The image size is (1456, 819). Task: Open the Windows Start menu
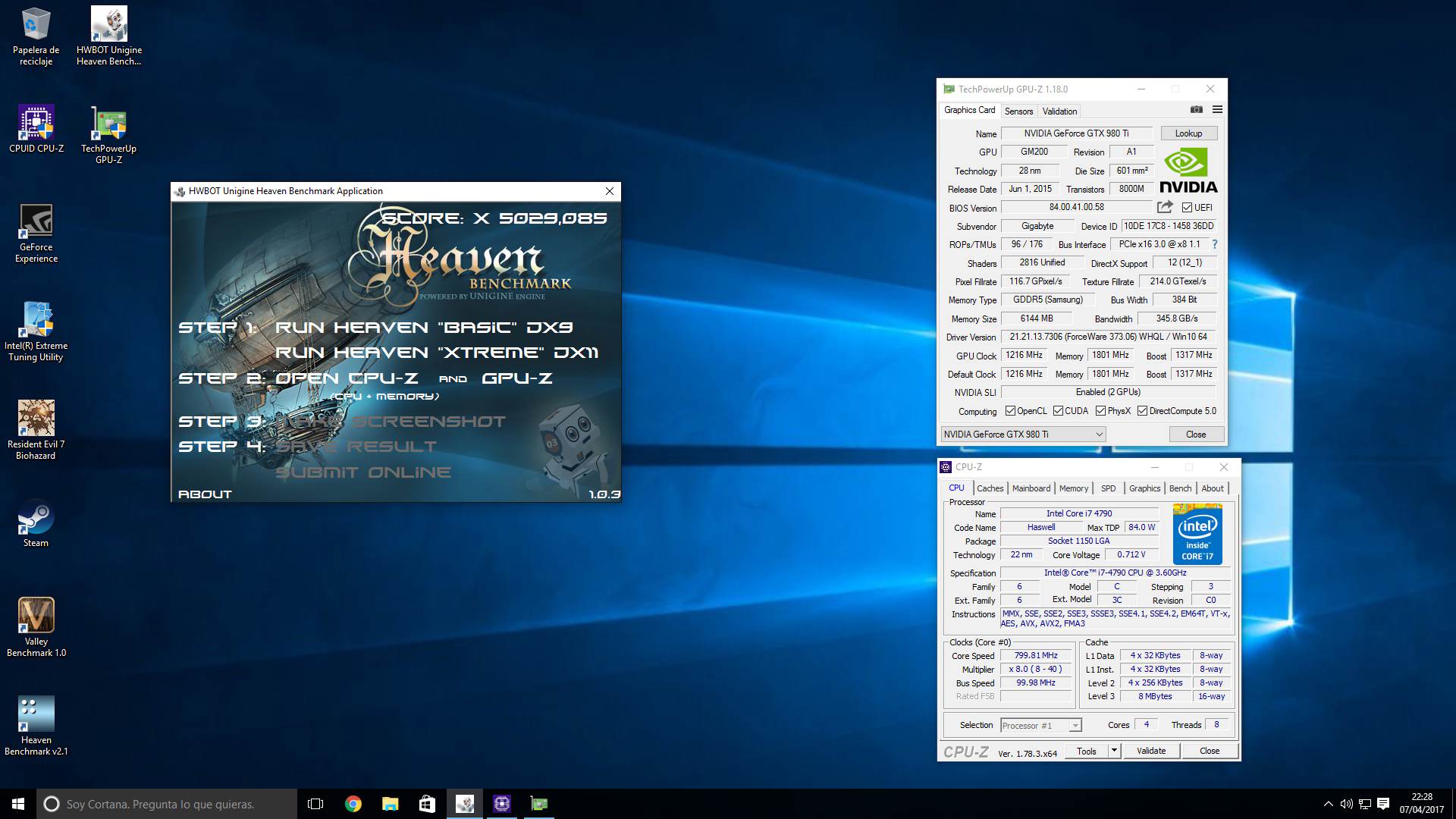coord(18,804)
